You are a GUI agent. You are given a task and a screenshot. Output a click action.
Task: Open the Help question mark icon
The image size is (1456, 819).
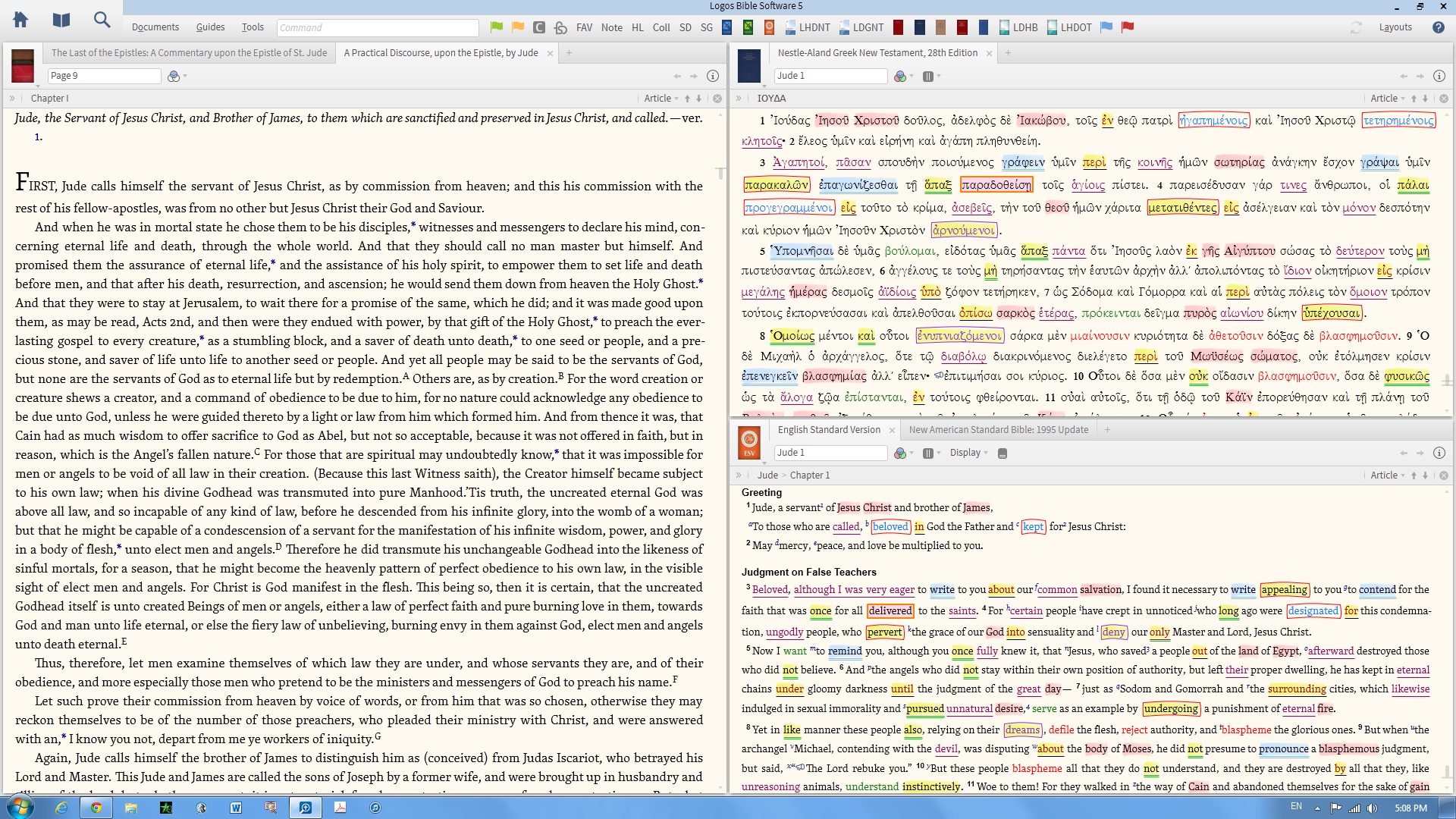tap(1438, 27)
